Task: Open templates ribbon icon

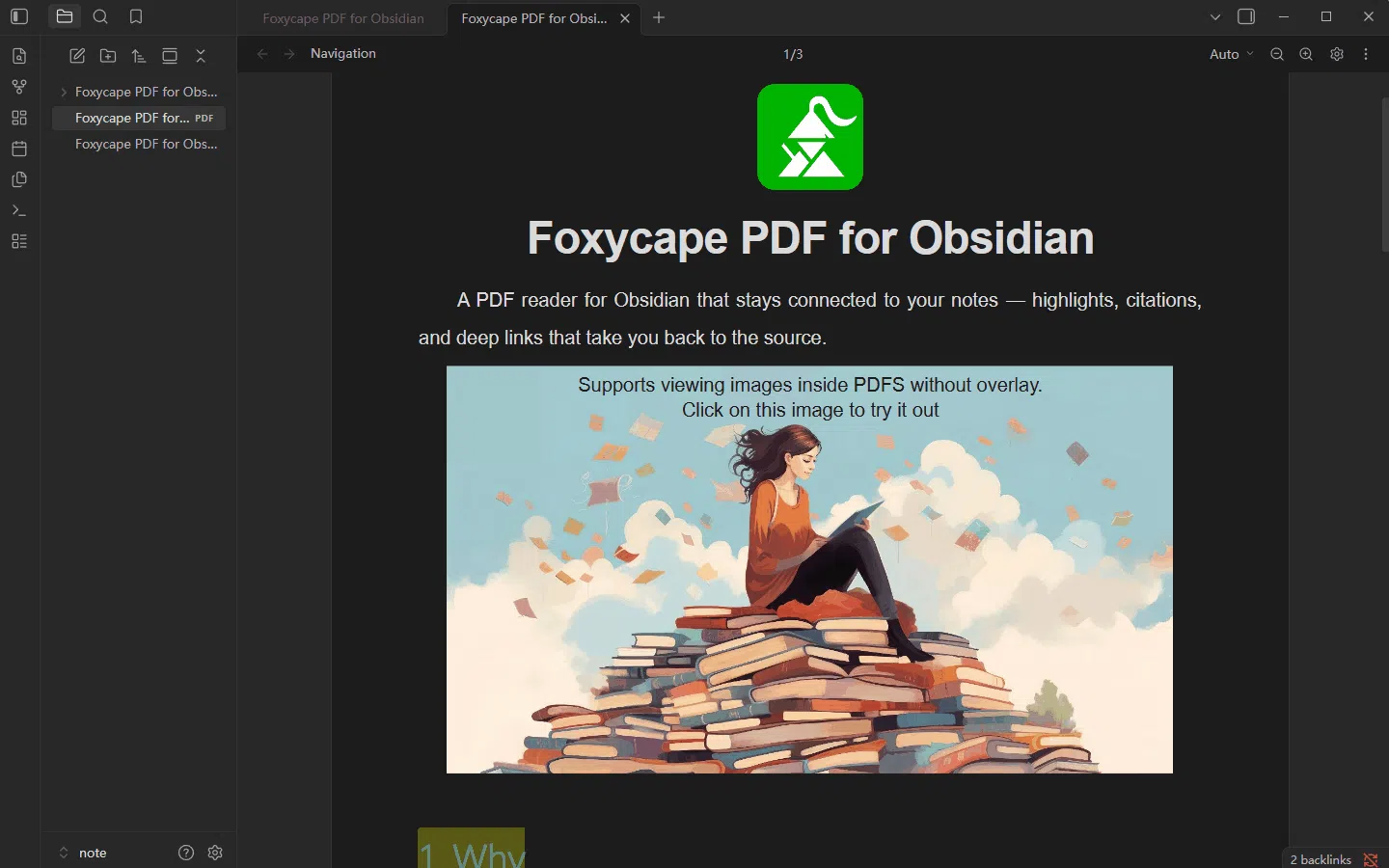Action: tap(19, 179)
